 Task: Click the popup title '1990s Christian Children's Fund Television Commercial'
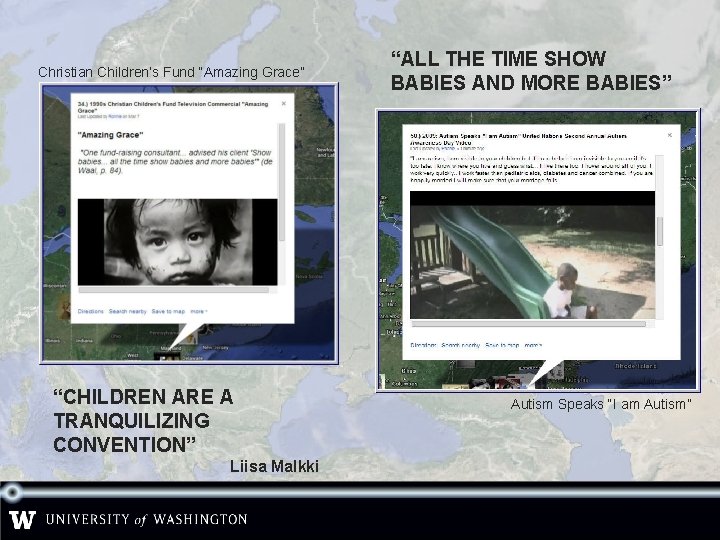point(173,107)
